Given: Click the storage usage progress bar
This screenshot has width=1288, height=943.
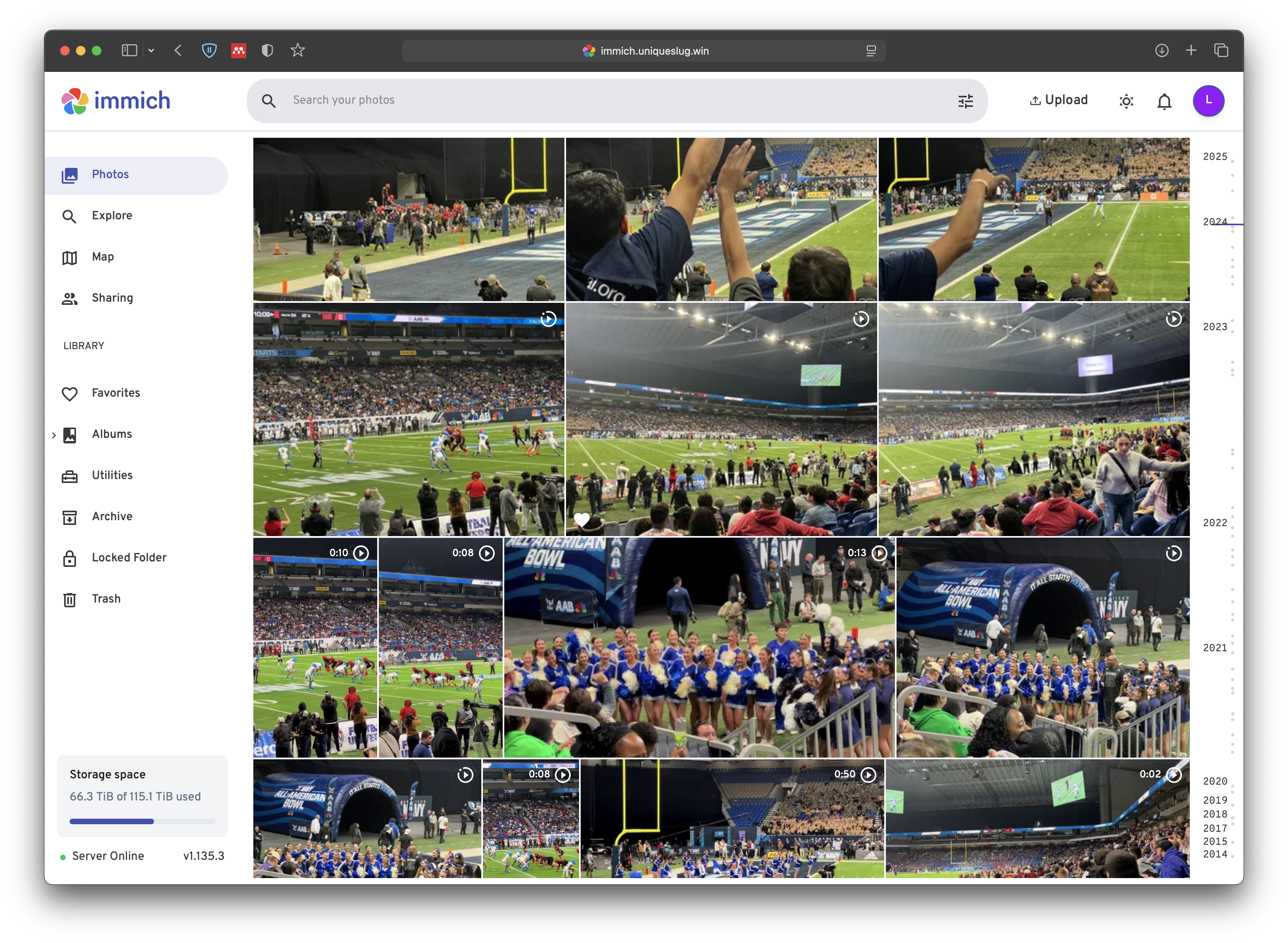Looking at the screenshot, I should 142,821.
